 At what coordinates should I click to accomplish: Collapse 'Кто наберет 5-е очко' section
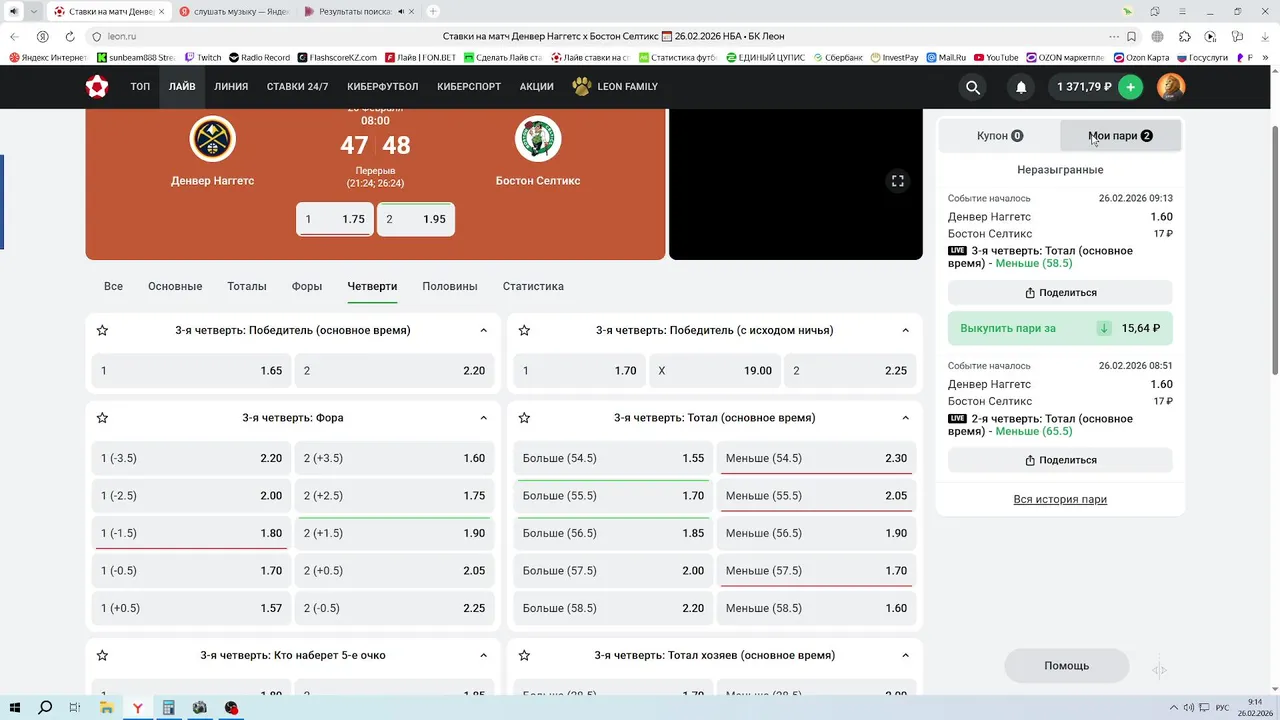483,656
